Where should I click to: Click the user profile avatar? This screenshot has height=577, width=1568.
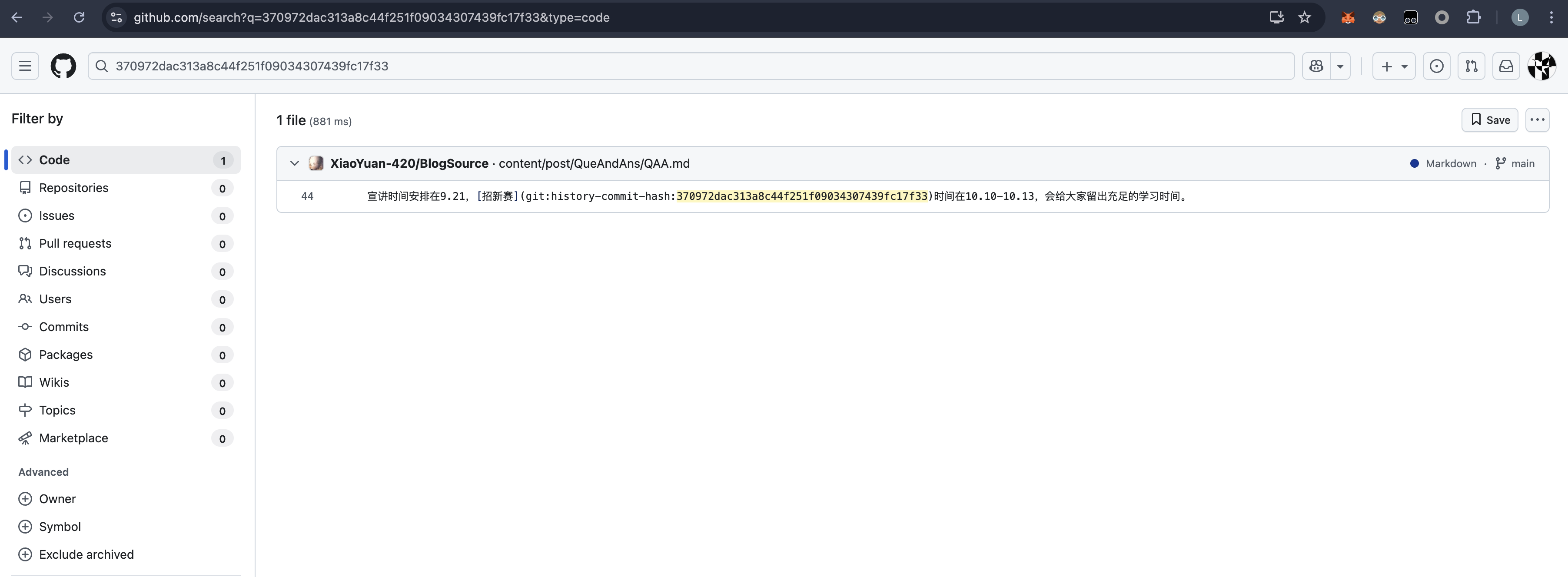click(x=1541, y=66)
